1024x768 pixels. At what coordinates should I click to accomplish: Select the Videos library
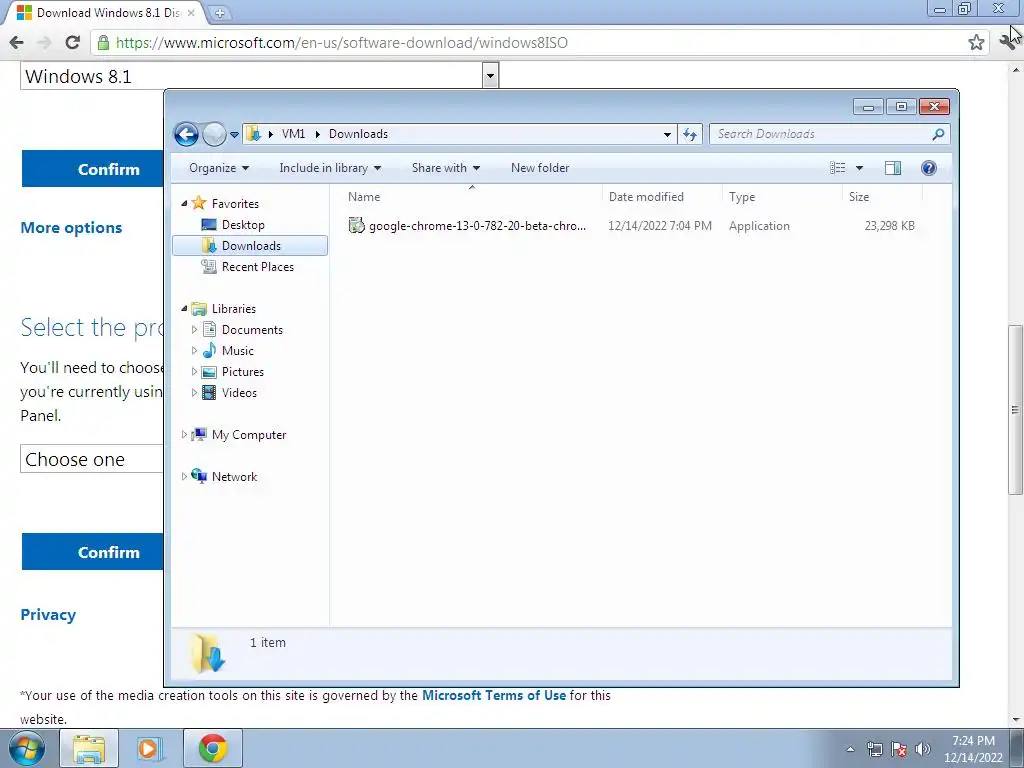tap(239, 392)
